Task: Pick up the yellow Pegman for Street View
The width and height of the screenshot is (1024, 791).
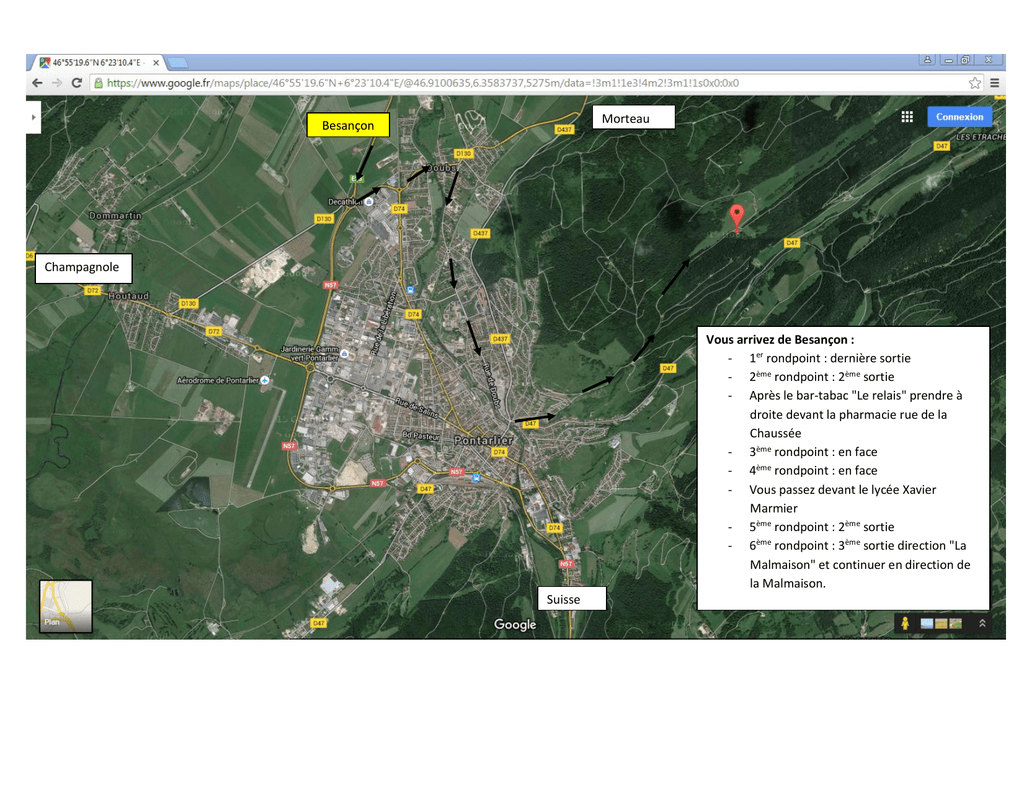Action: 905,623
